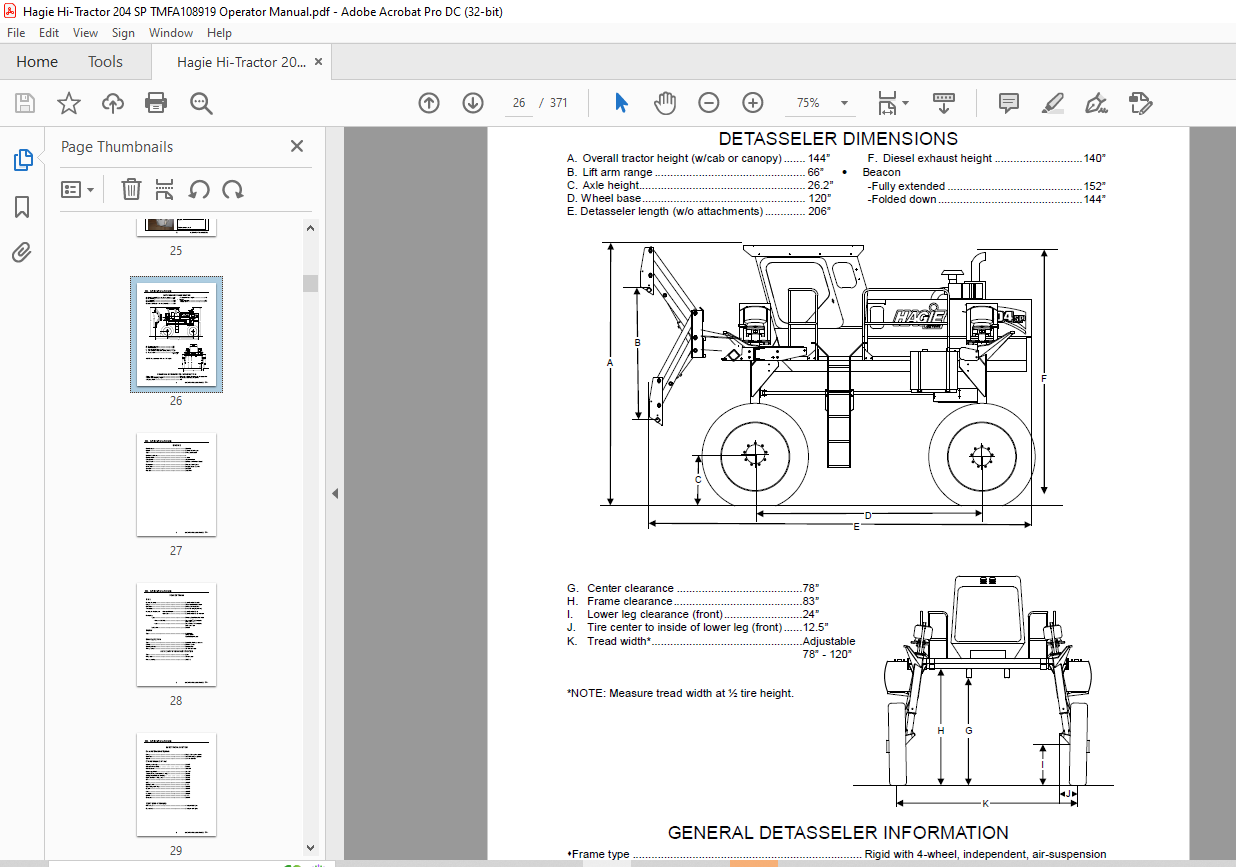
Task: Select the page 29 thumbnail
Action: coord(176,785)
